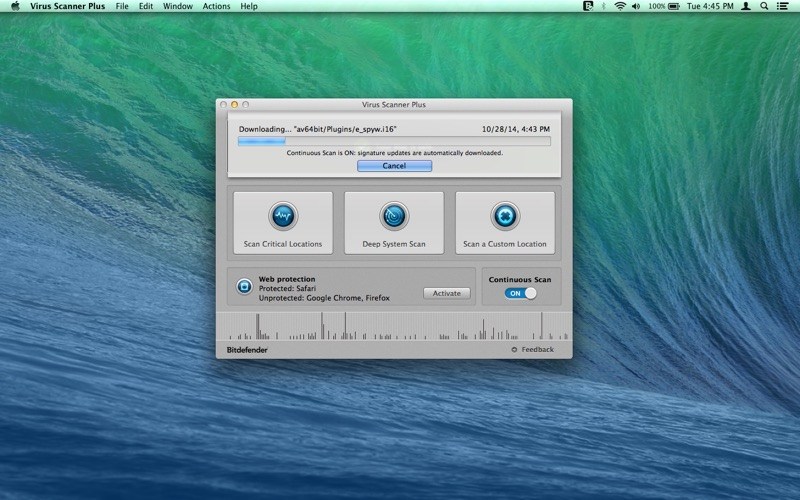800x500 pixels.
Task: Launch the Deep System Scan
Action: click(x=394, y=223)
